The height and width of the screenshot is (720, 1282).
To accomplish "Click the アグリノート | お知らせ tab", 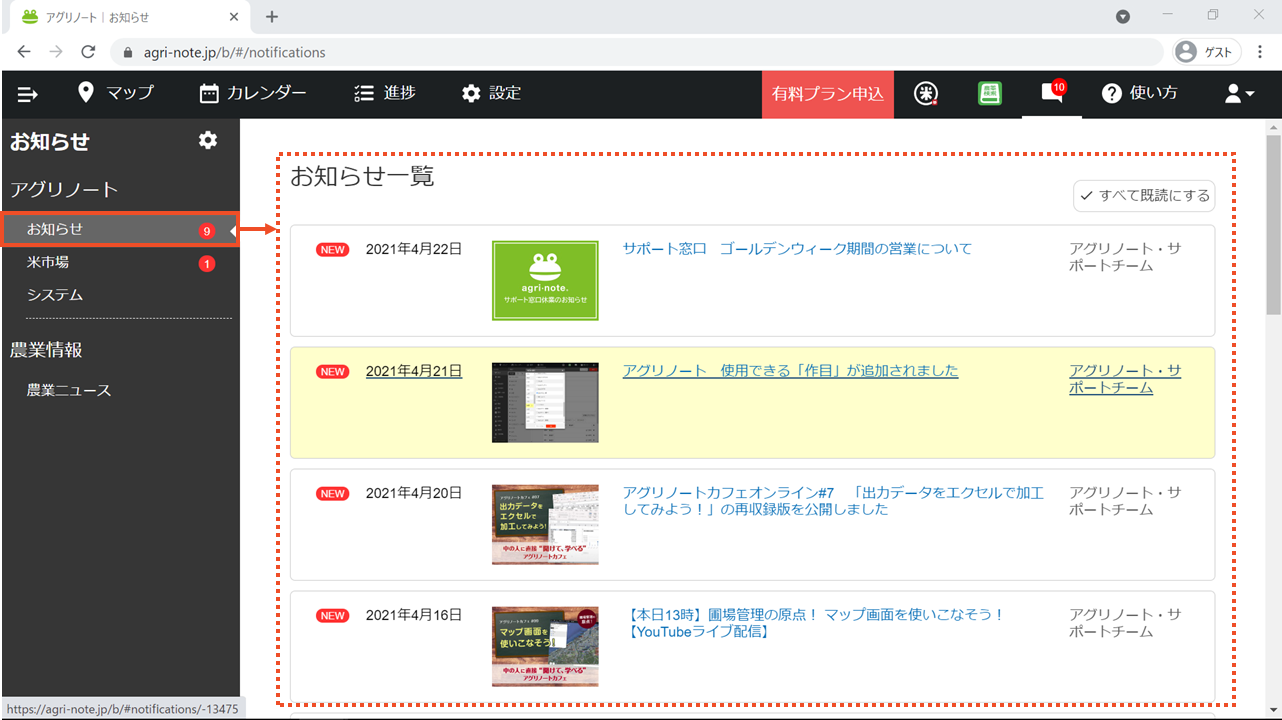I will click(128, 17).
